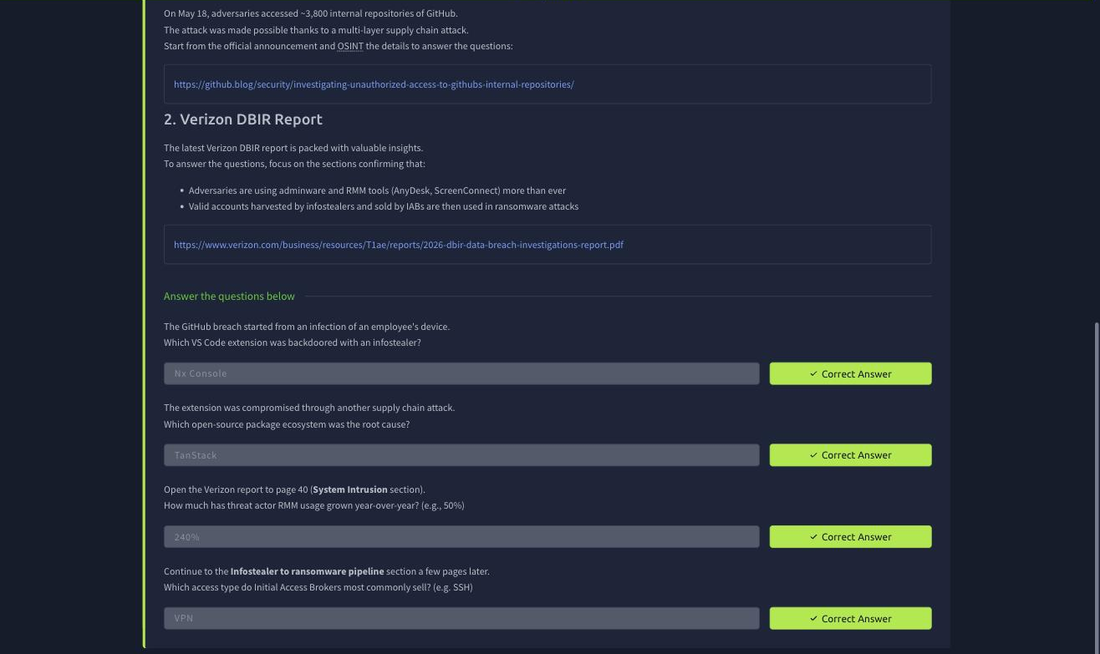The image size is (1100, 654).
Task: Click Correct Answer button beside 240%
Action: point(850,537)
